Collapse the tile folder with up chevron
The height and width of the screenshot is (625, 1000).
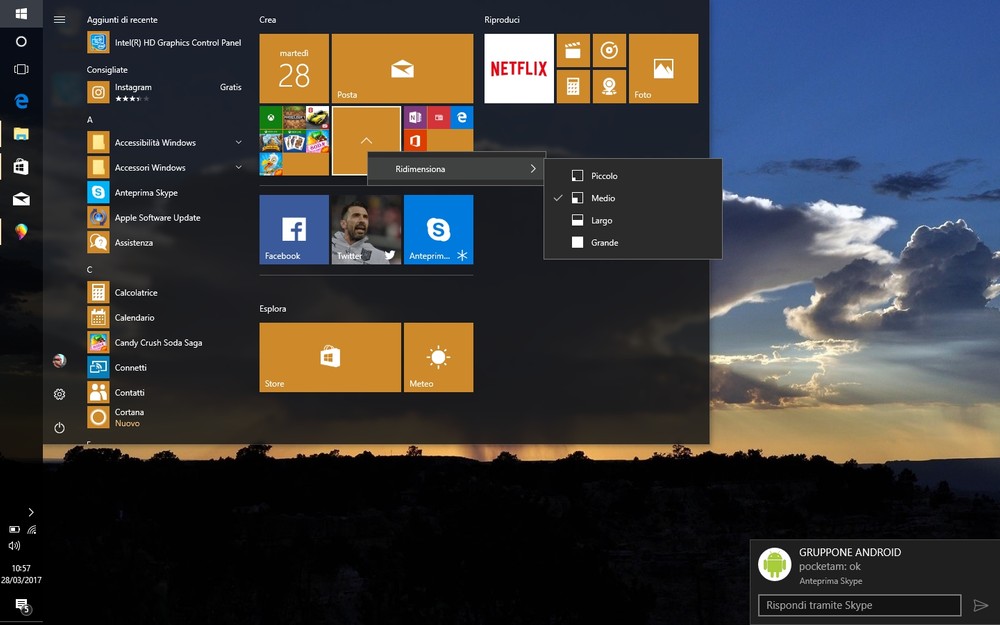tap(366, 140)
